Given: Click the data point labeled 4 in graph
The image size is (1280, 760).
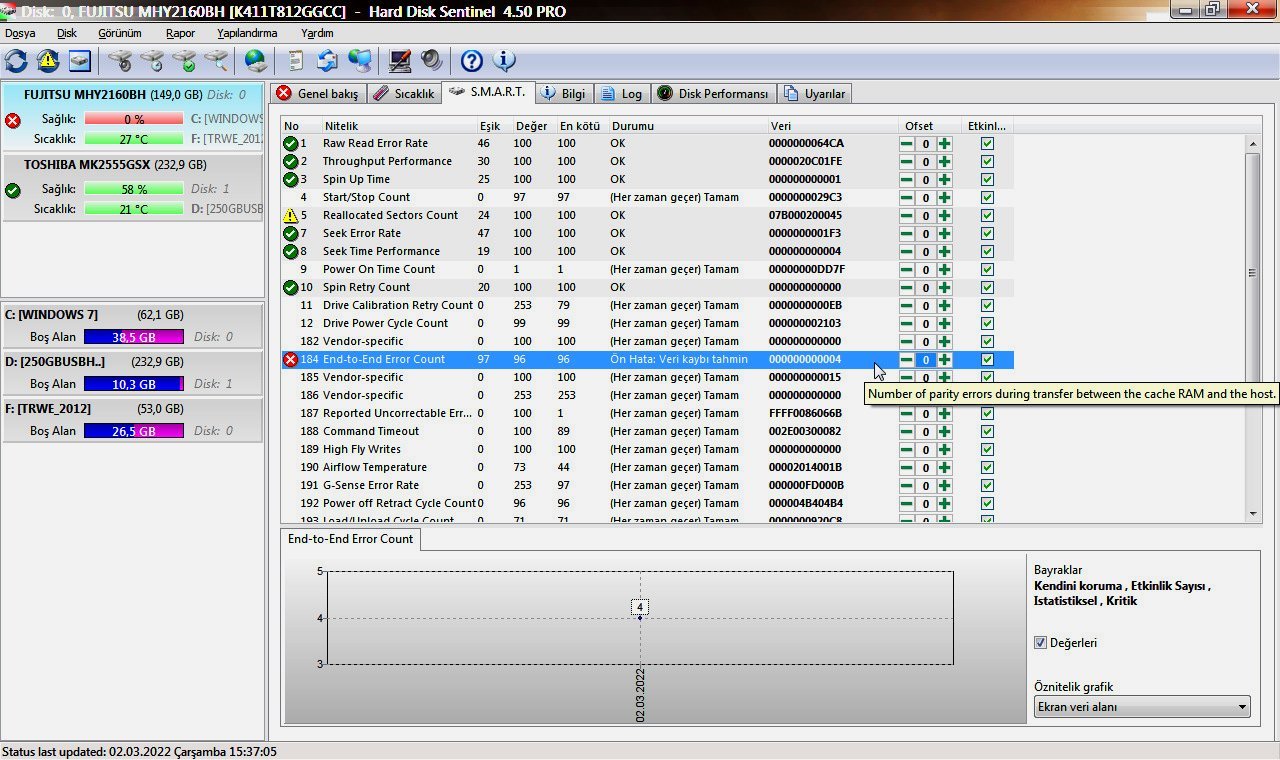Looking at the screenshot, I should coord(640,607).
